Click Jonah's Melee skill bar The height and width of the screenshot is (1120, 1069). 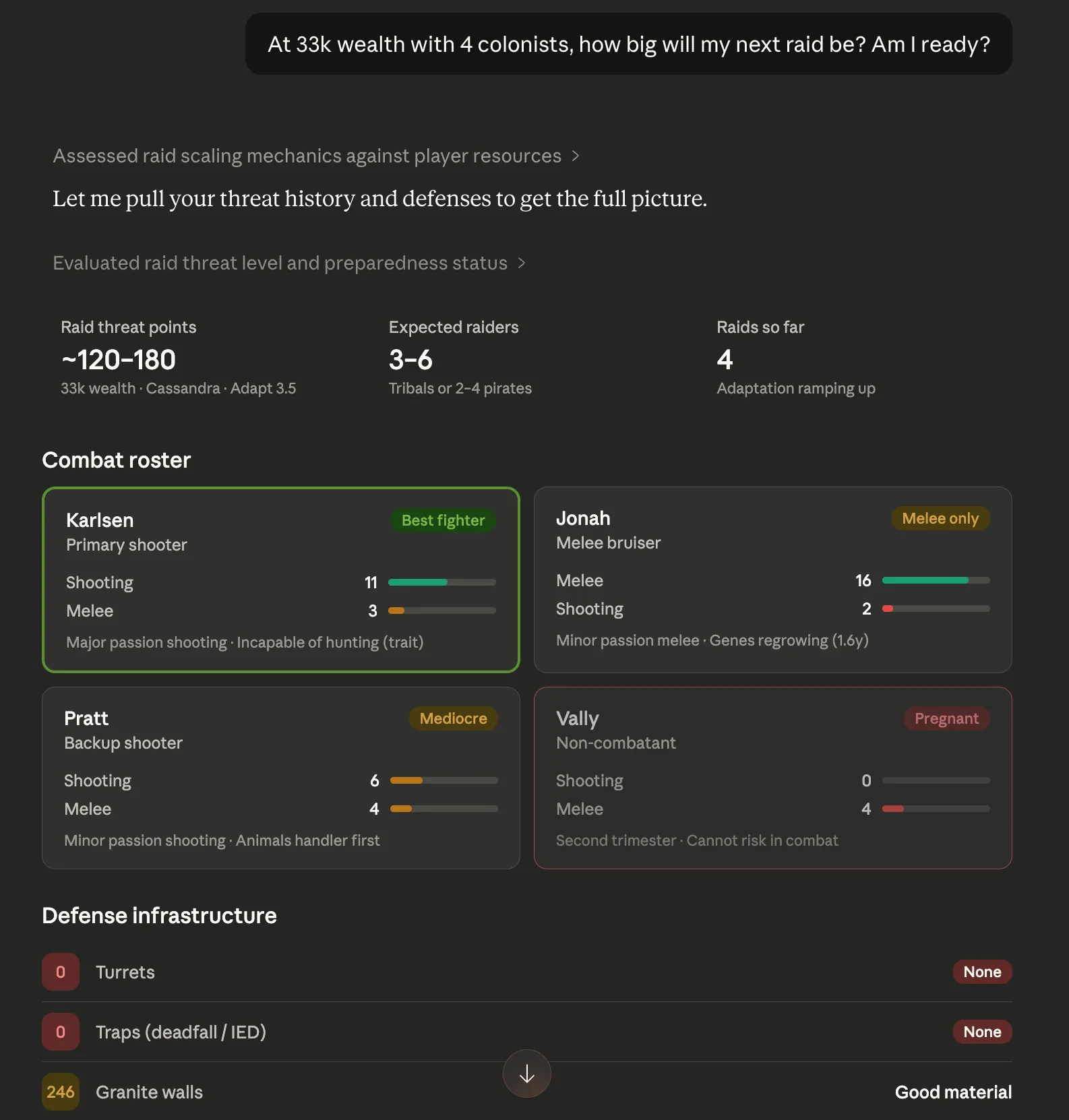936,580
